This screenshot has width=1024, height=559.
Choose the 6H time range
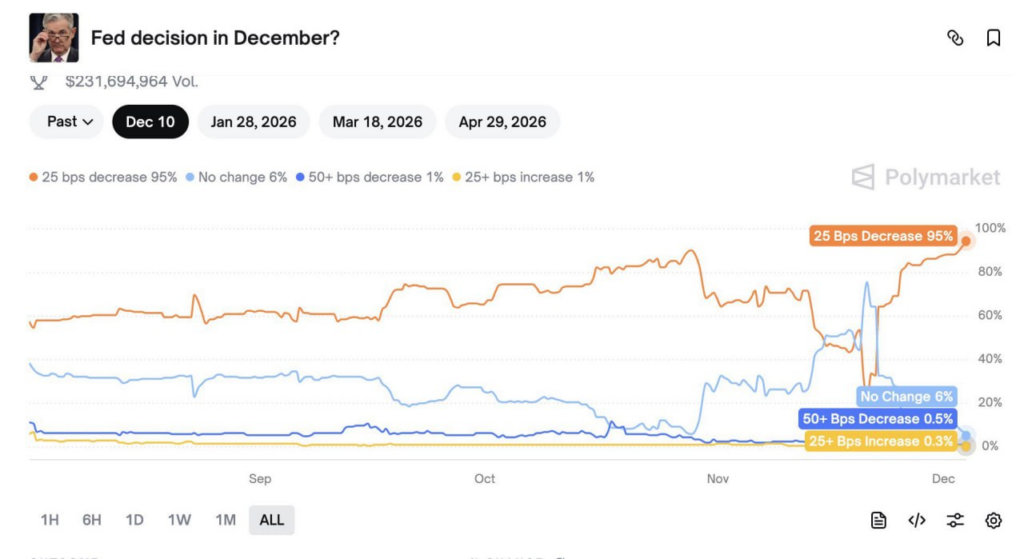(x=92, y=520)
